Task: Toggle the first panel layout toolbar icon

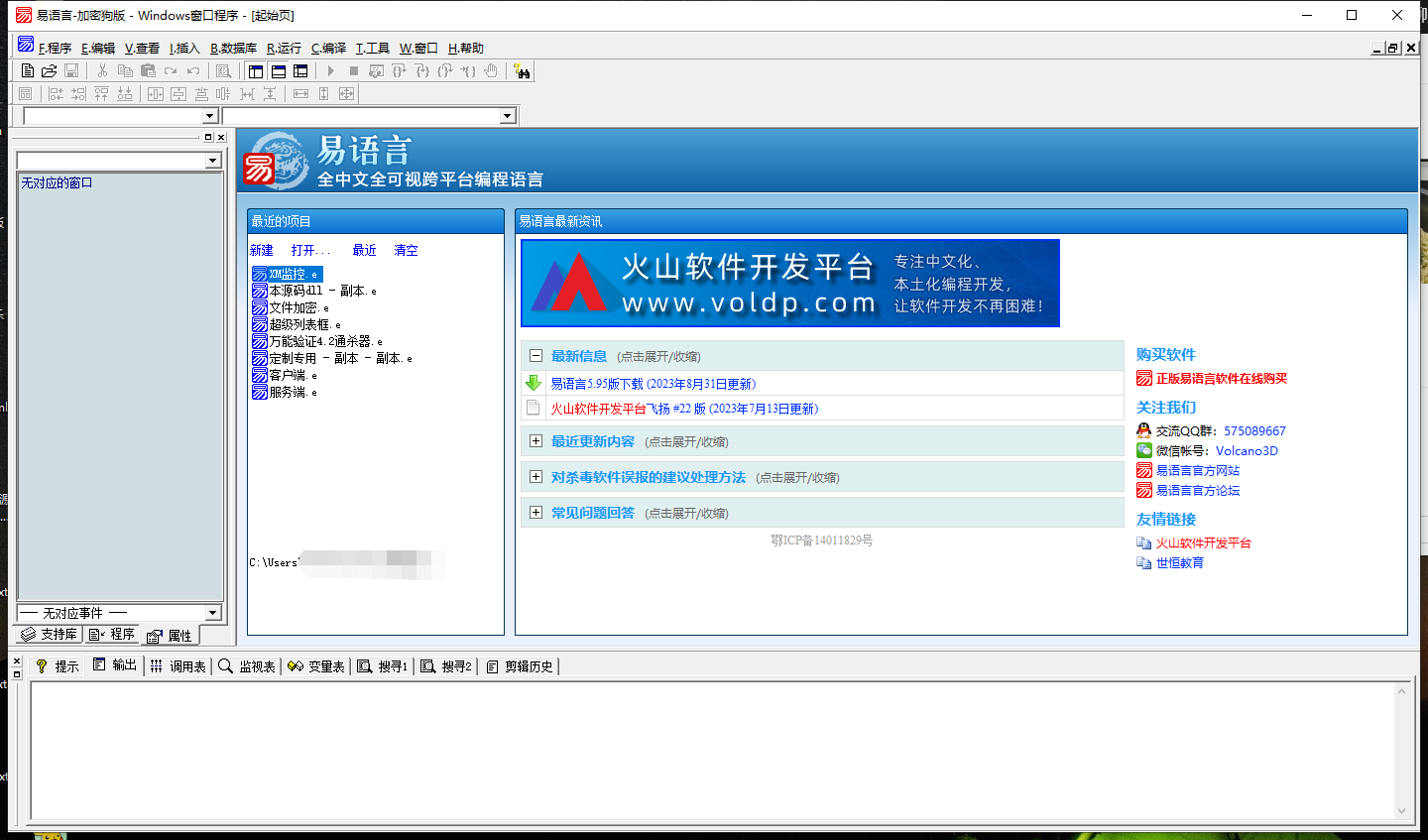Action: [x=256, y=71]
